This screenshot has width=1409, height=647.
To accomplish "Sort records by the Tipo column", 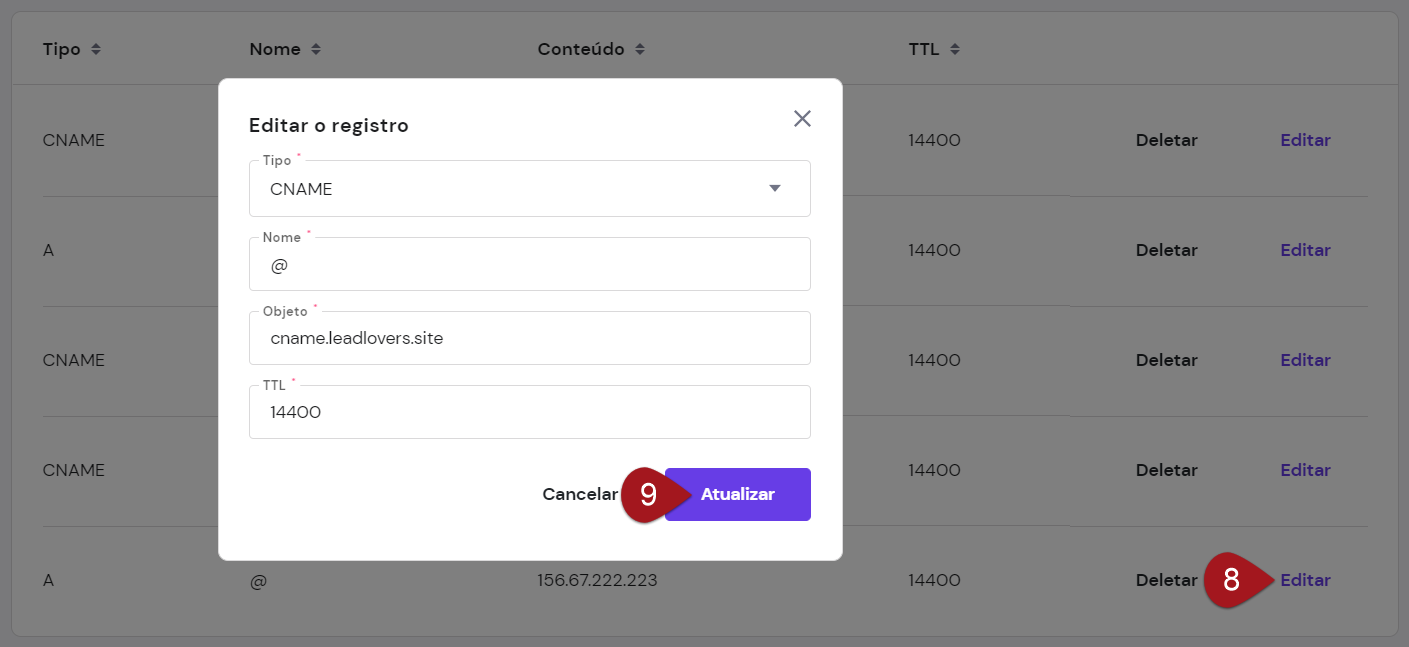I will pyautogui.click(x=96, y=49).
